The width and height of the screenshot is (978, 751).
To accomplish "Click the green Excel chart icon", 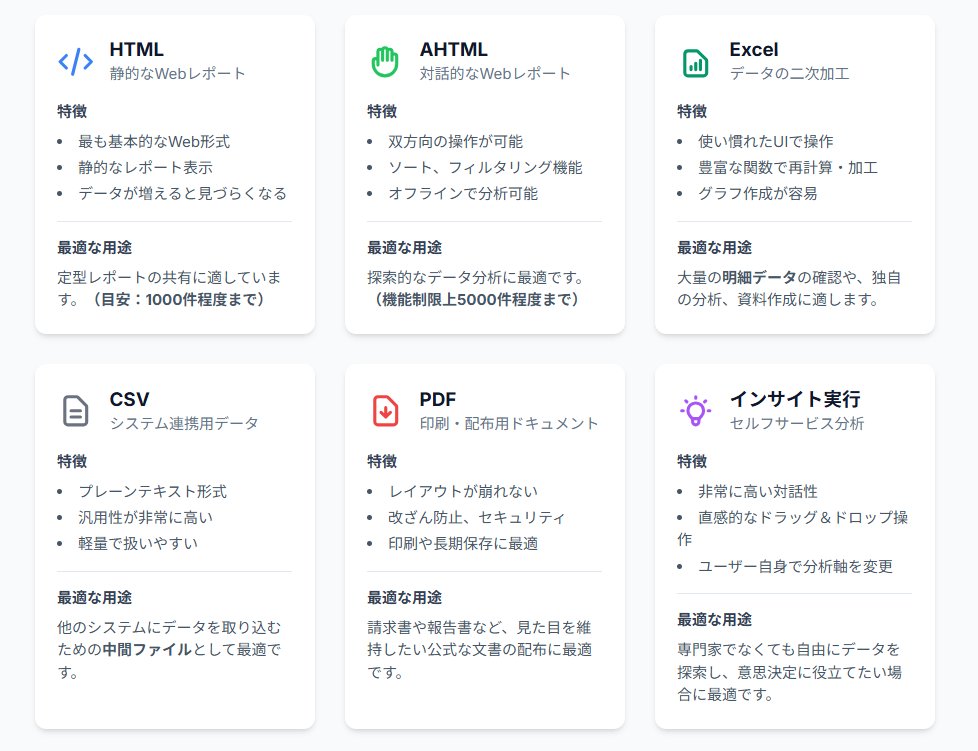I will click(695, 62).
